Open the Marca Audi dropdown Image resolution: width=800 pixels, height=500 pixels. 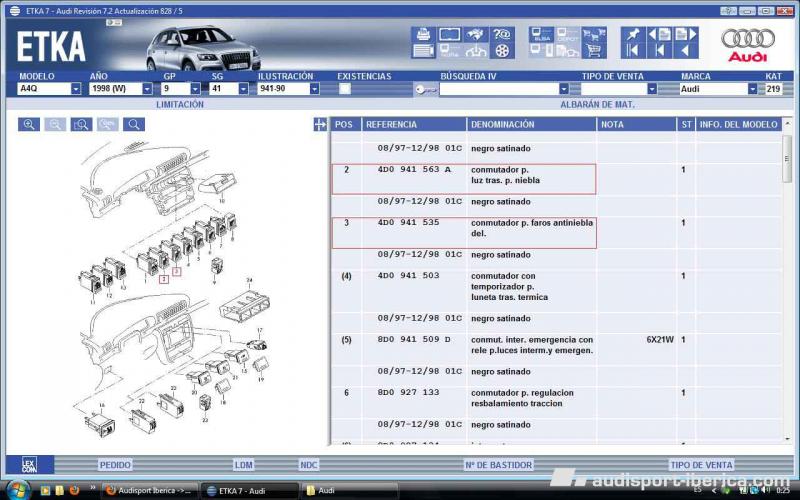[x=752, y=89]
